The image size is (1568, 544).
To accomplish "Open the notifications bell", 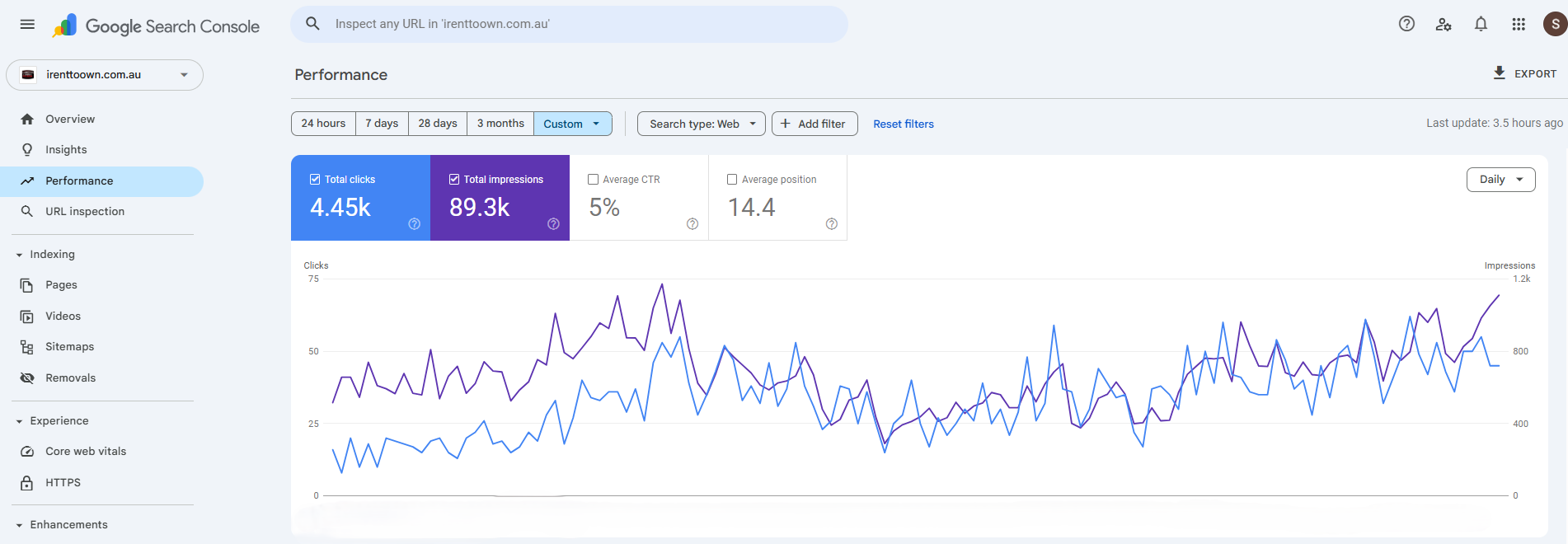I will coord(1481,24).
